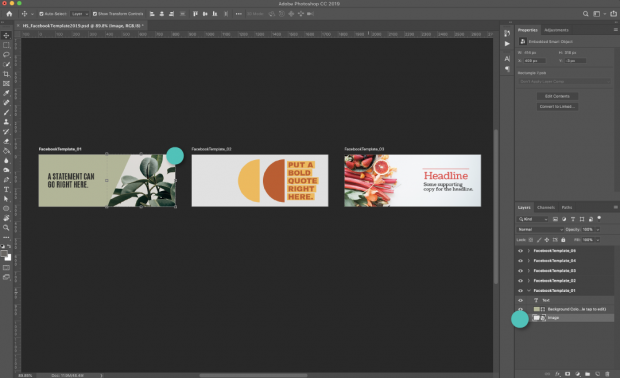Select the Eyedropper tool
The height and width of the screenshot is (378, 620).
pyautogui.click(x=6, y=93)
